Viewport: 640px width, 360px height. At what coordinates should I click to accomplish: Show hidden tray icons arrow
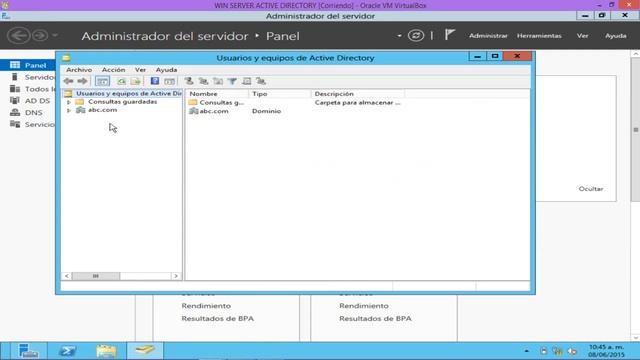click(x=527, y=351)
